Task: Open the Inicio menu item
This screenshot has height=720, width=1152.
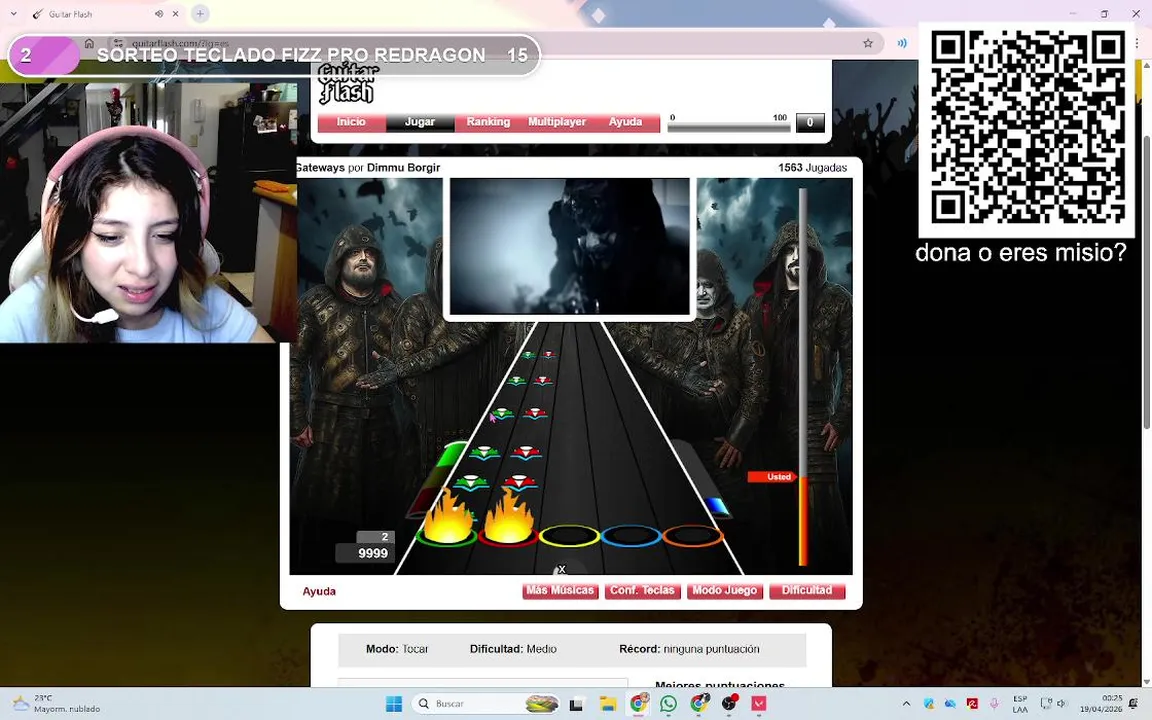Action: click(351, 123)
